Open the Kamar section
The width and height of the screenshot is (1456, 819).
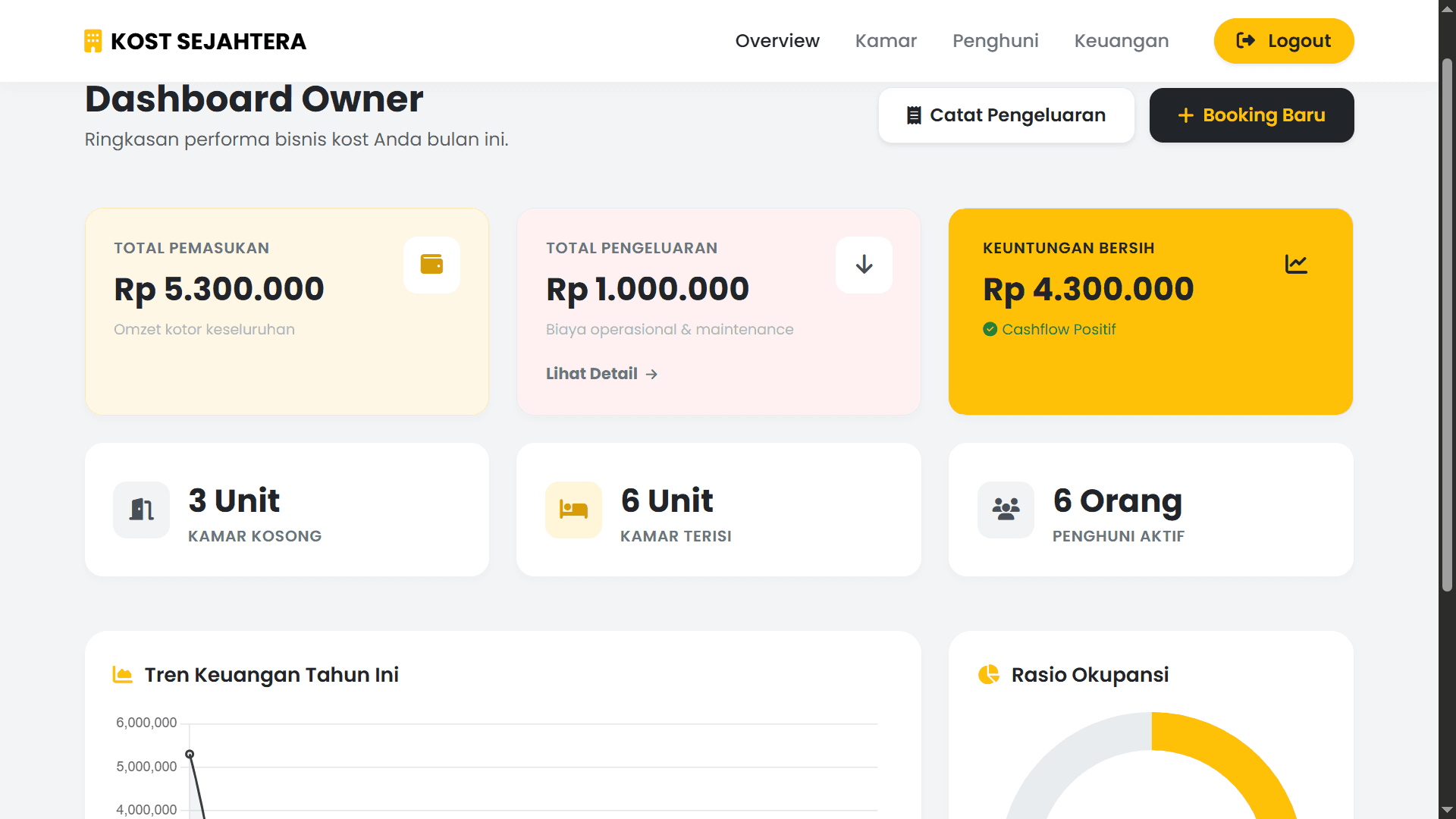(886, 41)
